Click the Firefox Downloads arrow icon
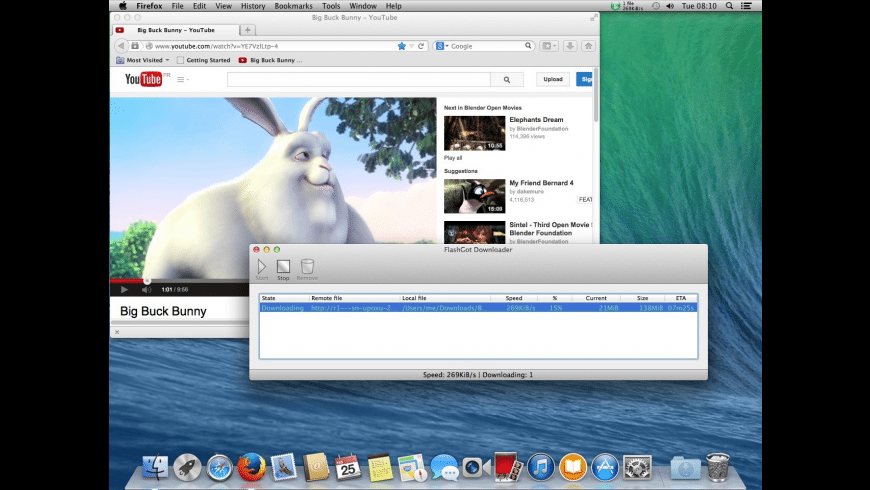This screenshot has width=870, height=490. coord(569,46)
